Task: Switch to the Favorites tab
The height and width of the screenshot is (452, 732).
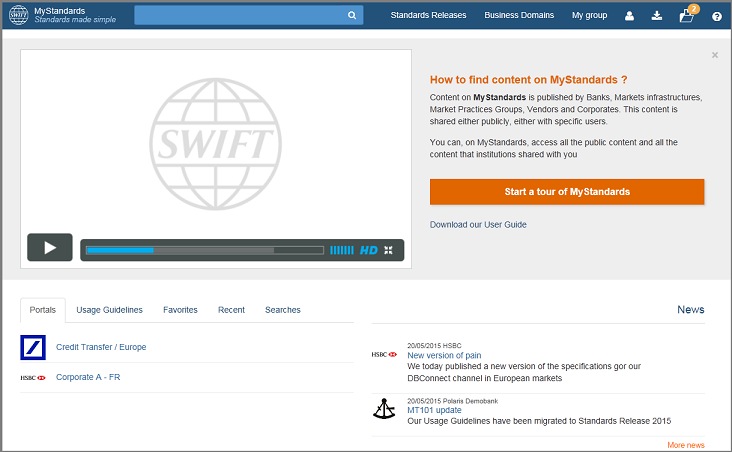Action: coord(180,310)
